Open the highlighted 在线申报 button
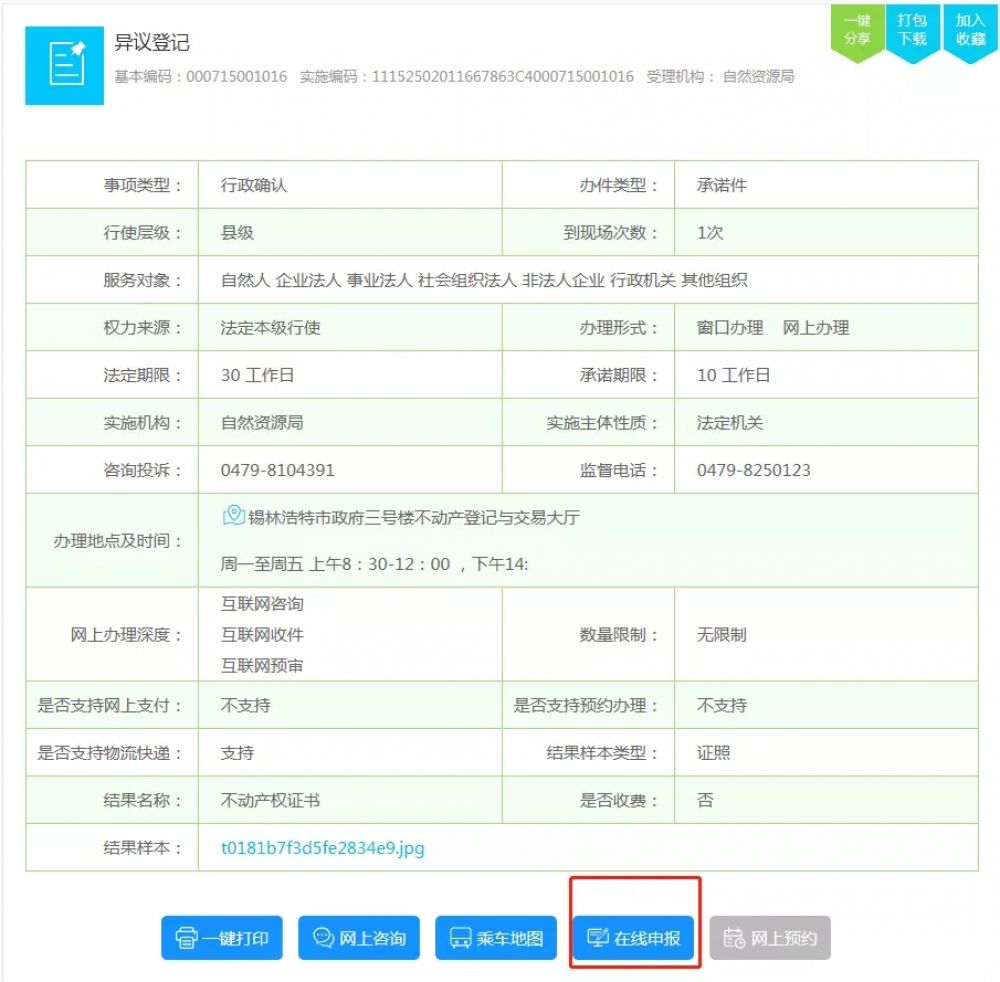Viewport: 1000px width, 982px height. [633, 938]
